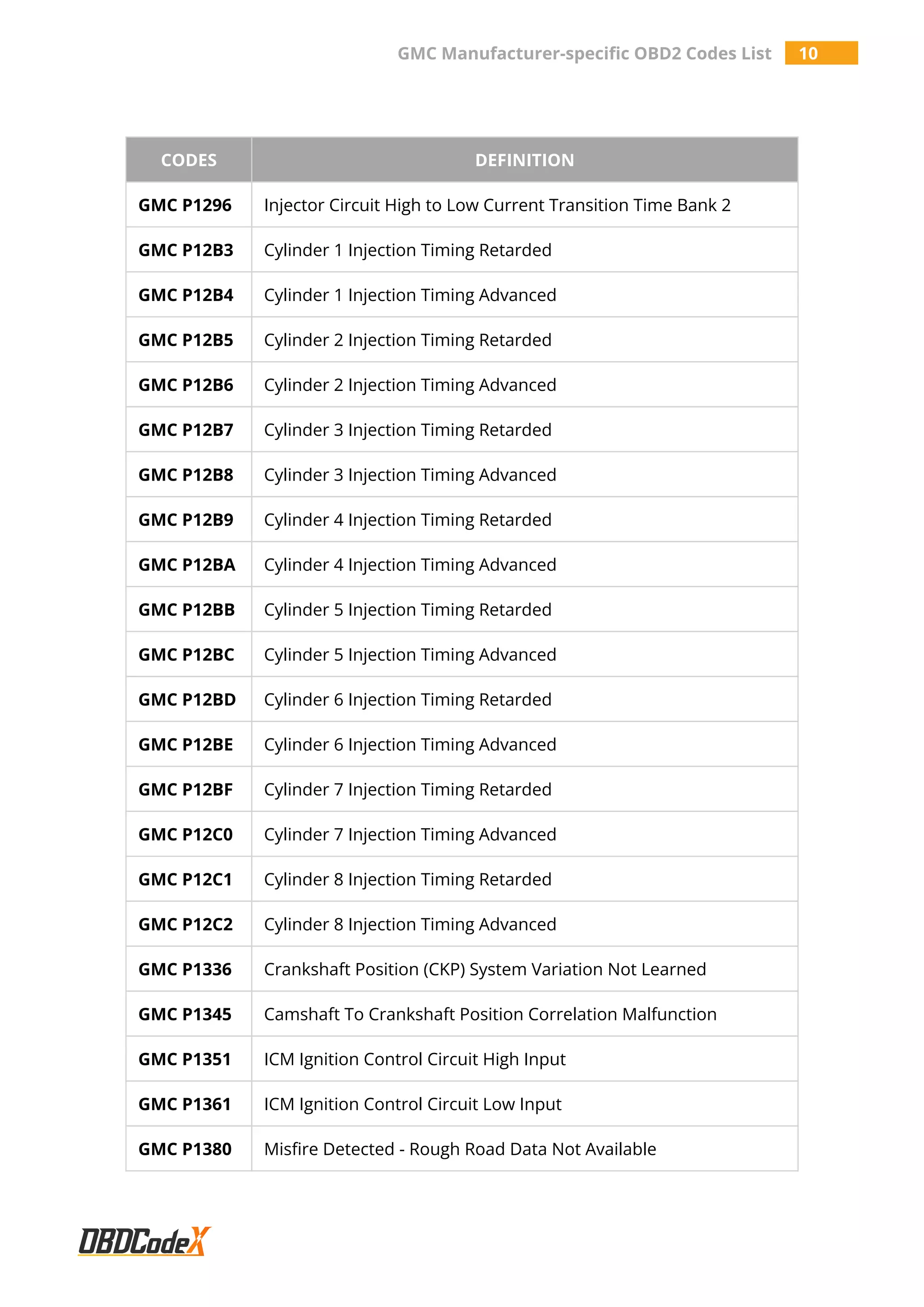This screenshot has height=1307, width=924.
Task: Click the Cylinder 5 Injection Timing Advanced definition
Action: point(410,655)
